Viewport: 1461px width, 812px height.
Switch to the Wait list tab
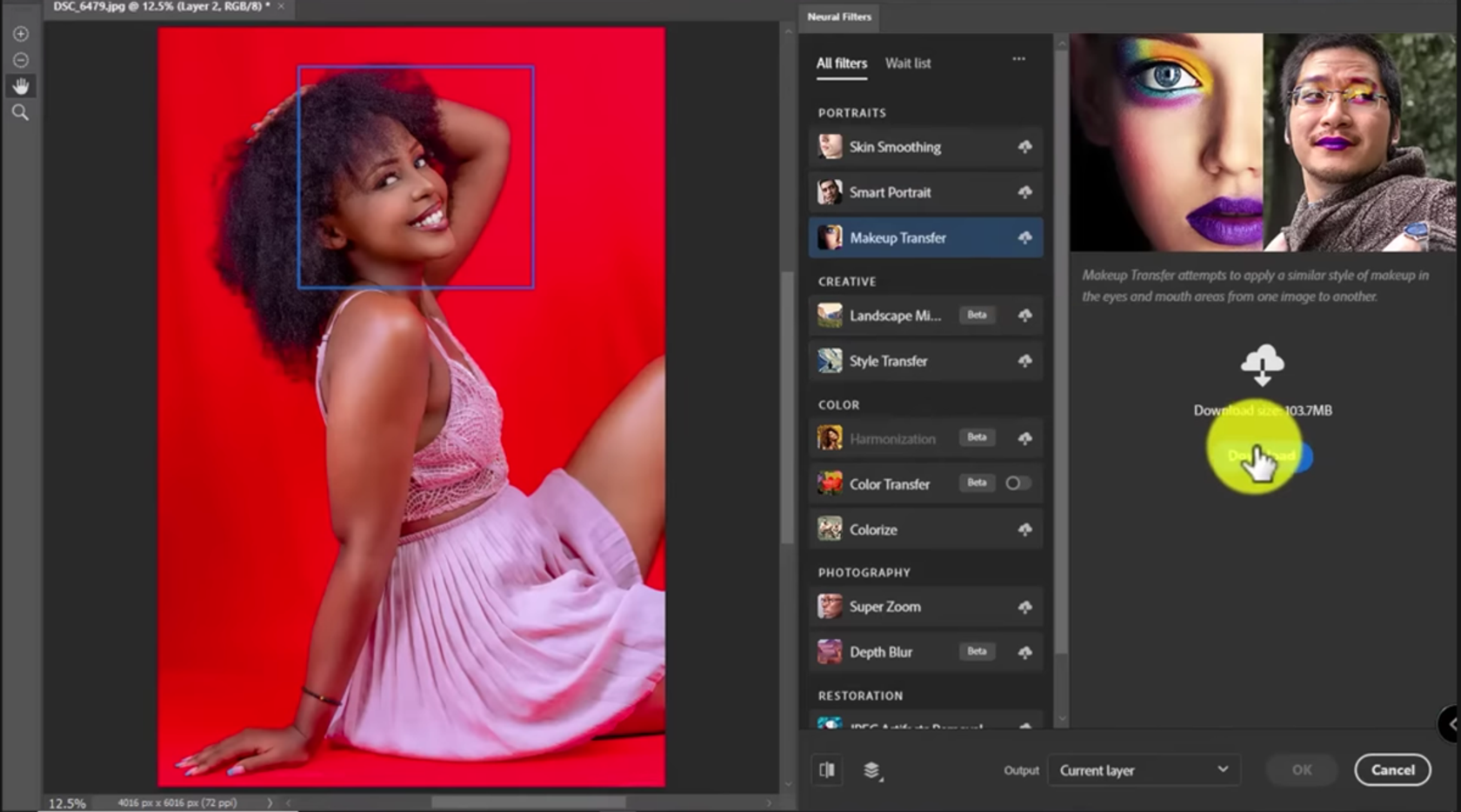(907, 63)
